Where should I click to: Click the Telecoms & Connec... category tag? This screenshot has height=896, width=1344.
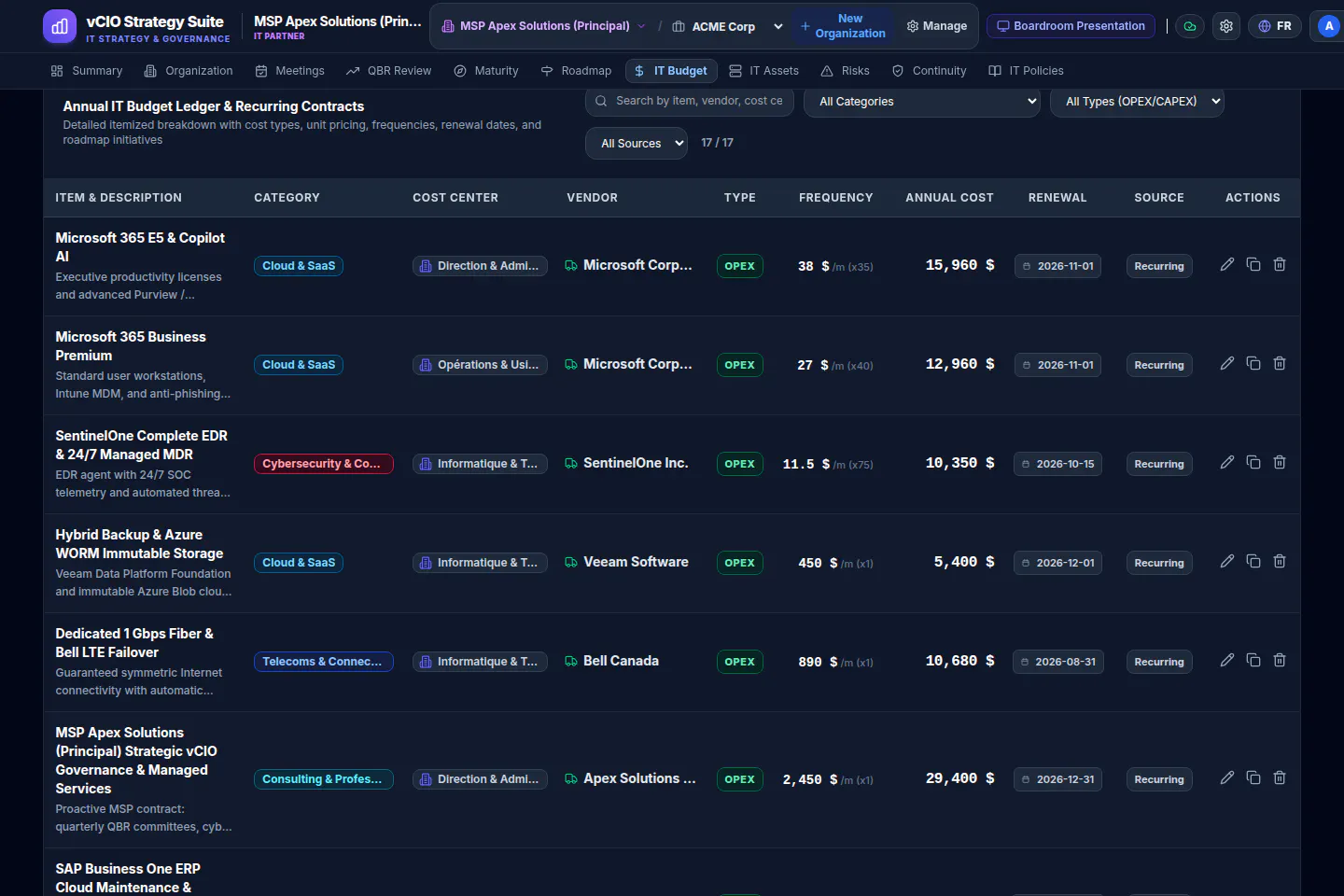tap(324, 662)
